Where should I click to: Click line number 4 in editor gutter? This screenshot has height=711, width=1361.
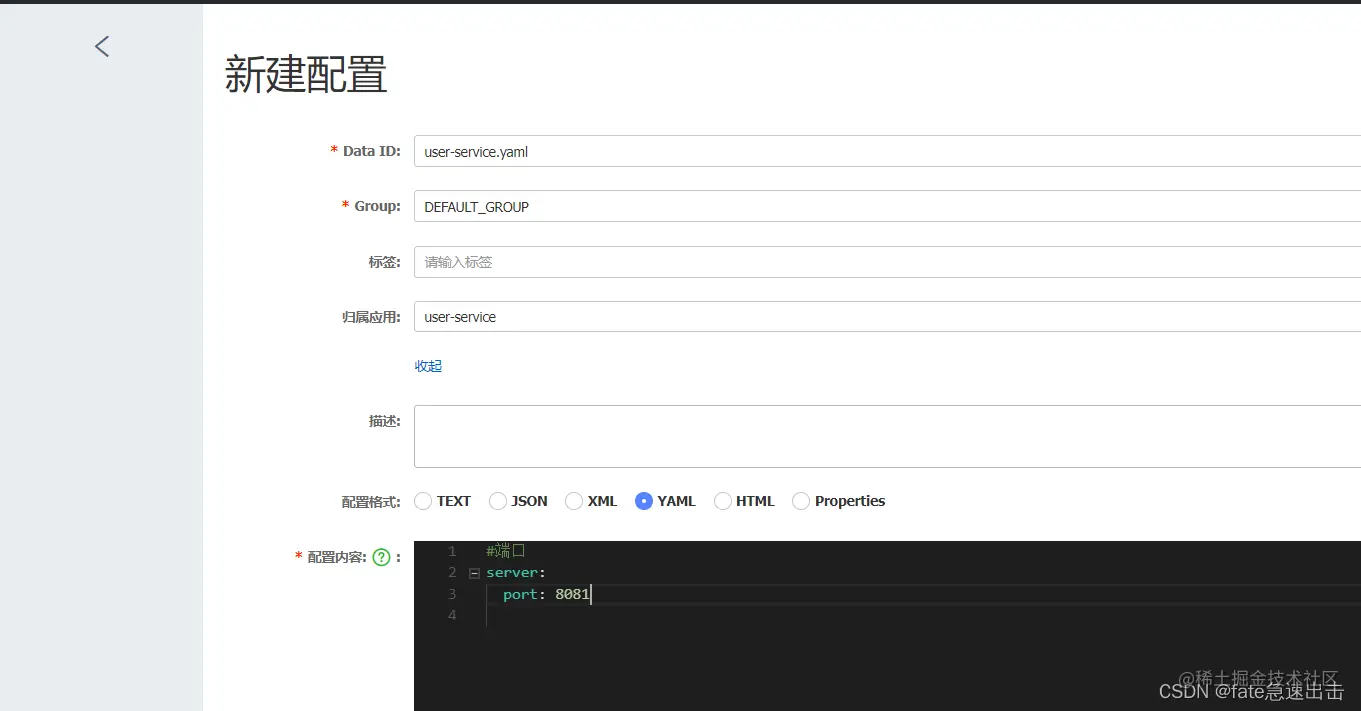[x=452, y=615]
